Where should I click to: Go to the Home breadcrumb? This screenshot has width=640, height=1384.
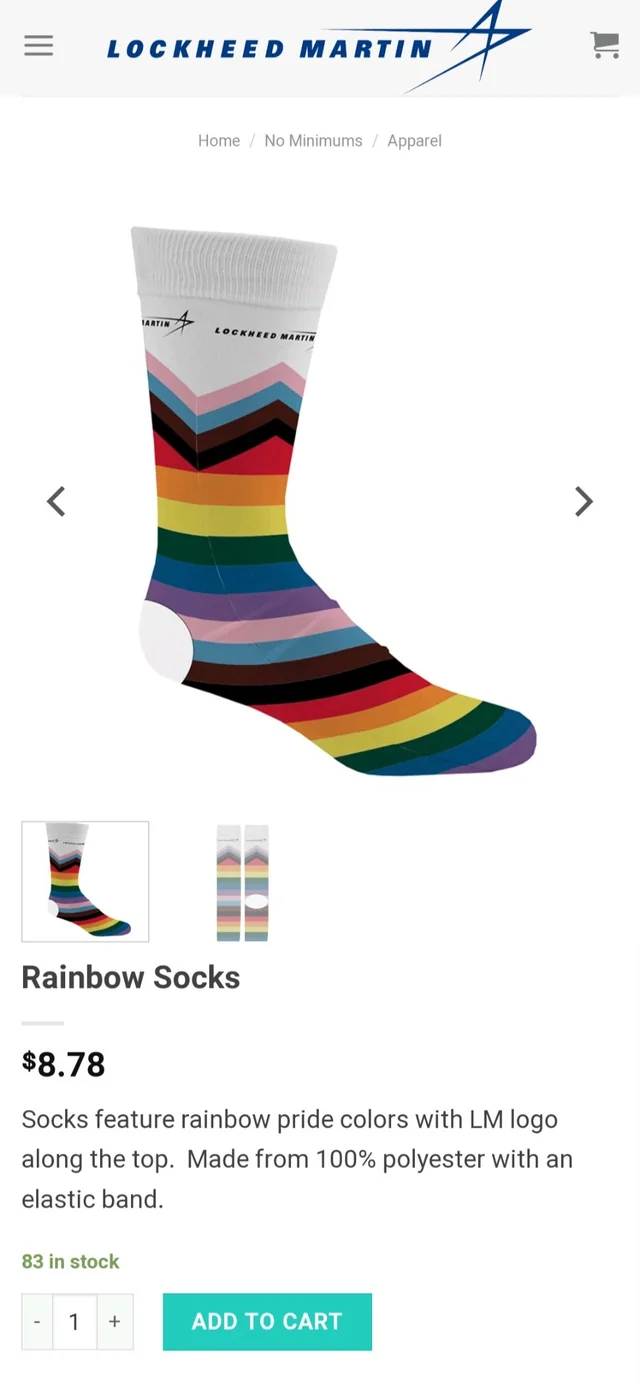click(219, 141)
